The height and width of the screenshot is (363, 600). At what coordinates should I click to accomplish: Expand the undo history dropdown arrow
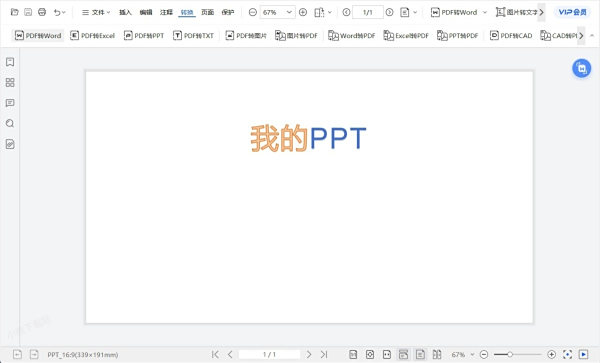(64, 12)
